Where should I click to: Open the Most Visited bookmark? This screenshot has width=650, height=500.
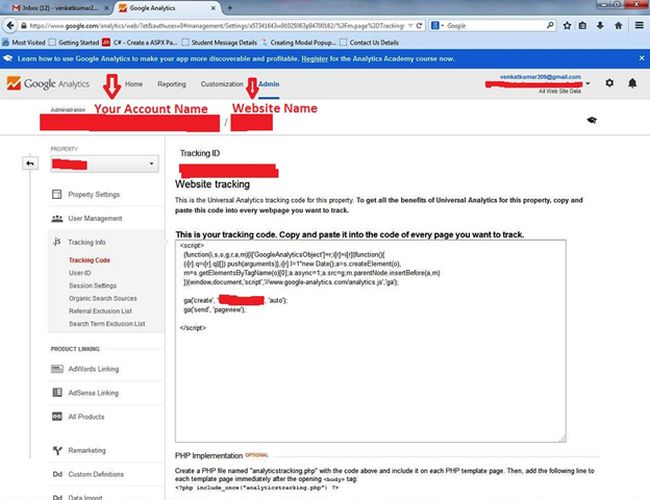click(24, 42)
